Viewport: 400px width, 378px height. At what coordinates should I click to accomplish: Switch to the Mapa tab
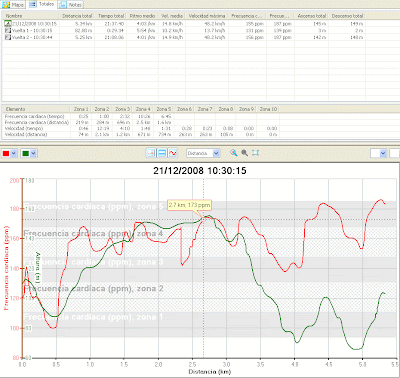pyautogui.click(x=13, y=4)
